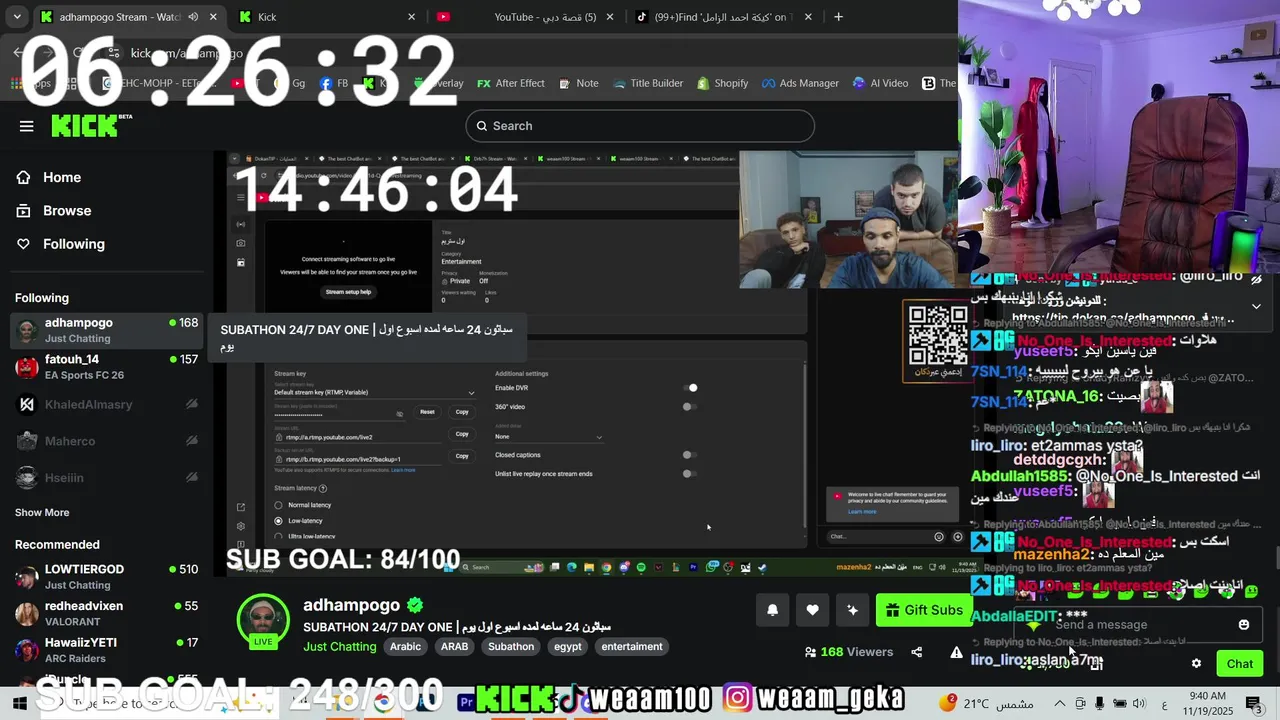The width and height of the screenshot is (1280, 720).
Task: Toggle 360° video switch in the stream
Action: (688, 407)
